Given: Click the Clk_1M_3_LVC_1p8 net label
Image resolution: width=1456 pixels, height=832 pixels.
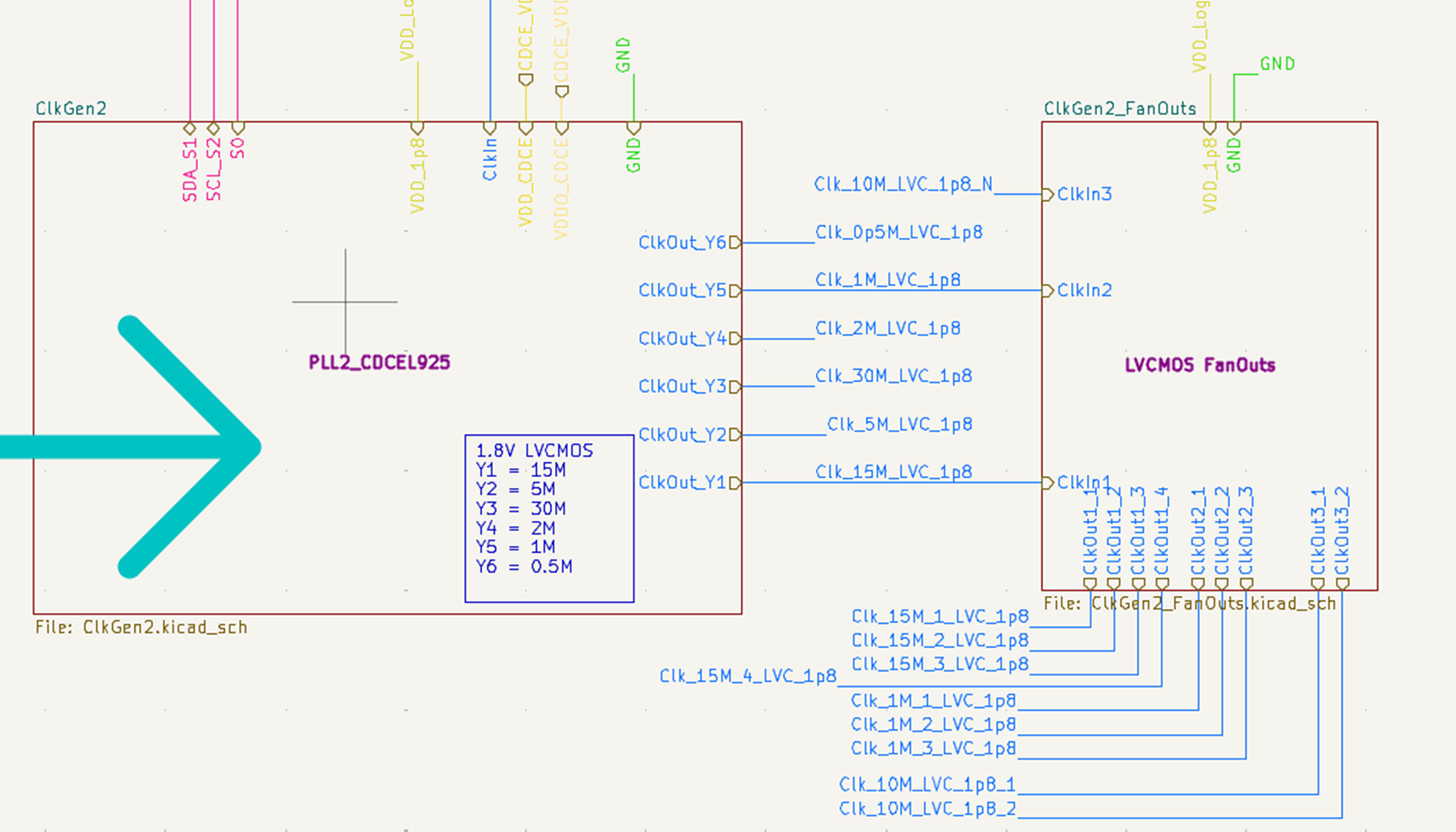Looking at the screenshot, I should click(934, 749).
